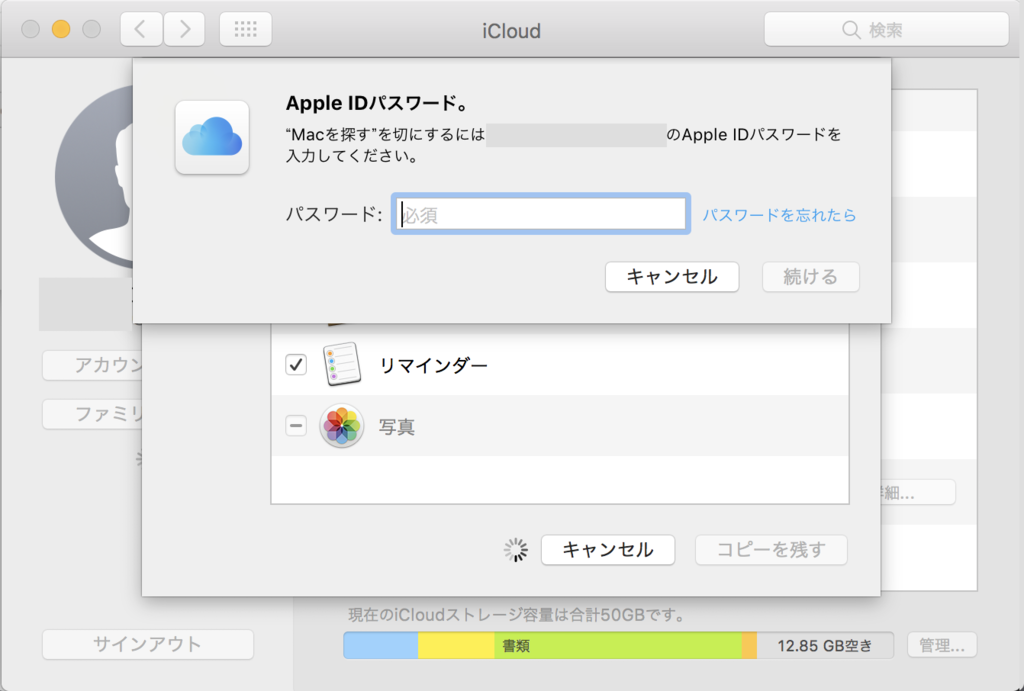Click the blue segment of storage bar
This screenshot has width=1024, height=691.
click(381, 645)
